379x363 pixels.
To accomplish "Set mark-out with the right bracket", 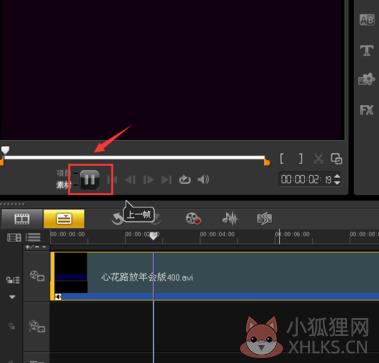I will (301, 159).
